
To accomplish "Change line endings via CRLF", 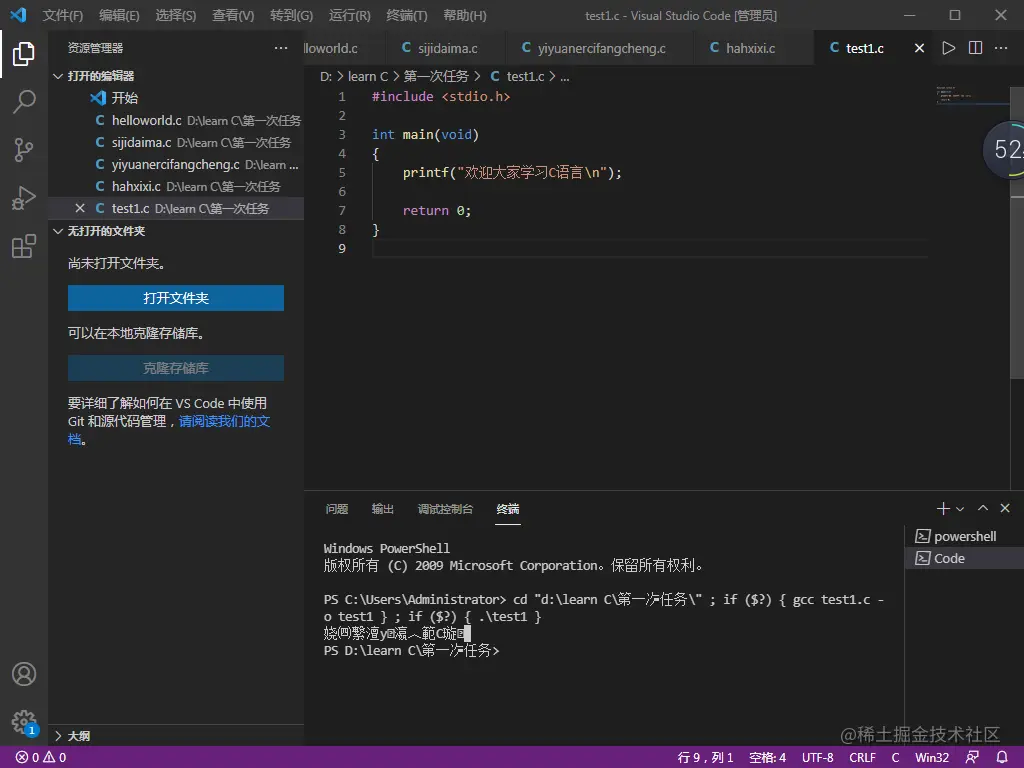I will click(x=862, y=758).
